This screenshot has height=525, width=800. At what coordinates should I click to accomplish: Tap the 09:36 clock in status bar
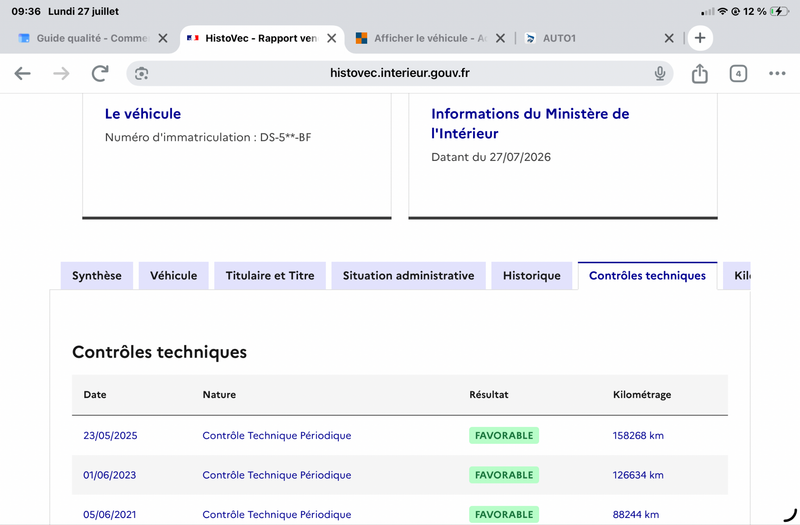click(x=26, y=11)
